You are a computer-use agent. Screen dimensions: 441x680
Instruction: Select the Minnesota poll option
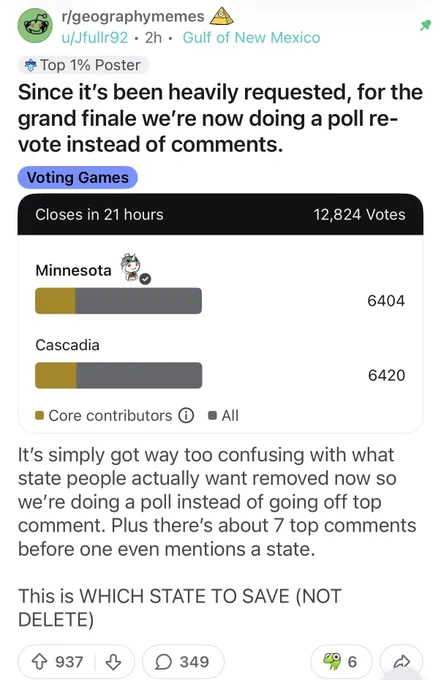220,284
